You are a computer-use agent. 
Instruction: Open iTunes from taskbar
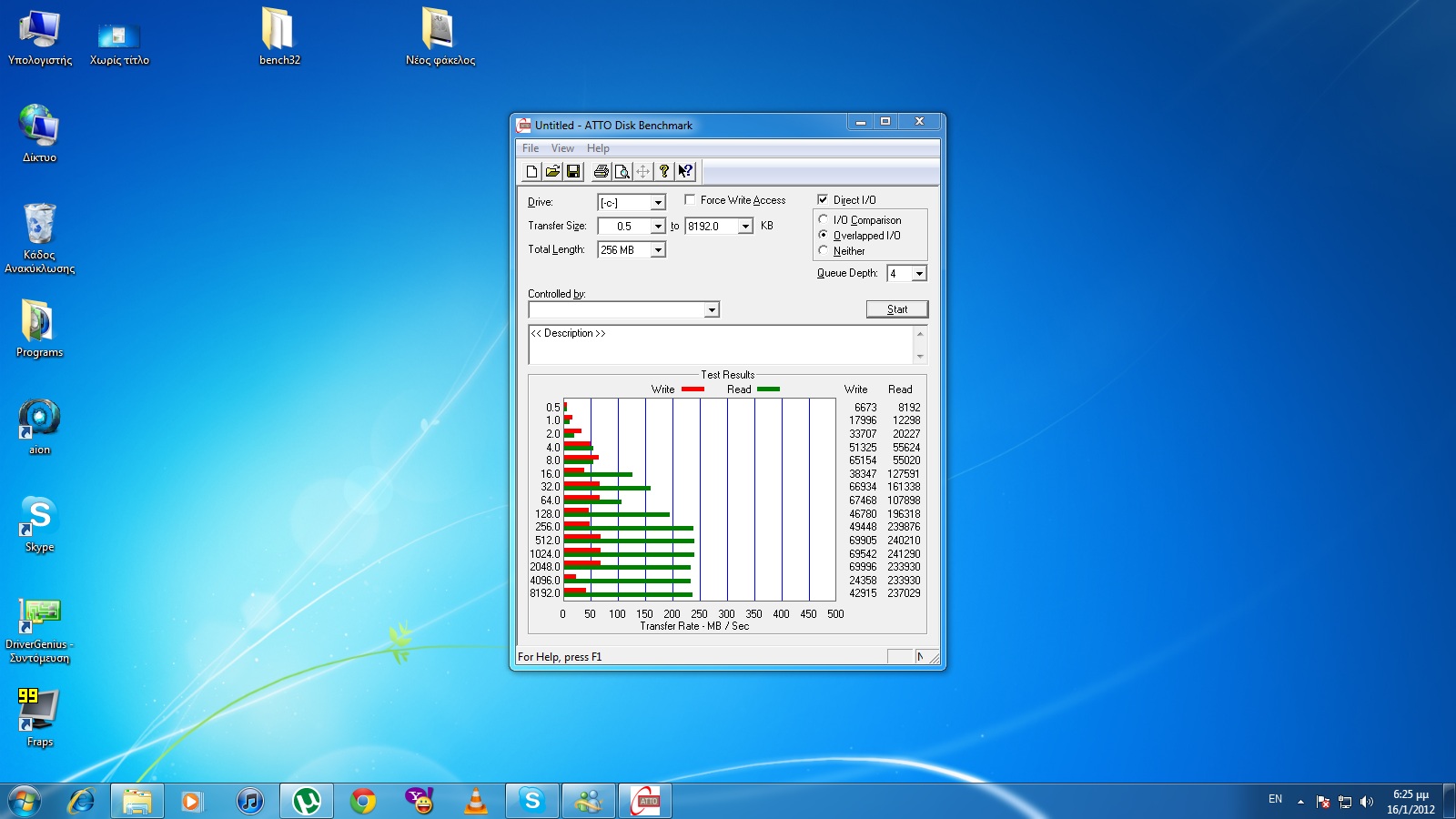click(249, 802)
